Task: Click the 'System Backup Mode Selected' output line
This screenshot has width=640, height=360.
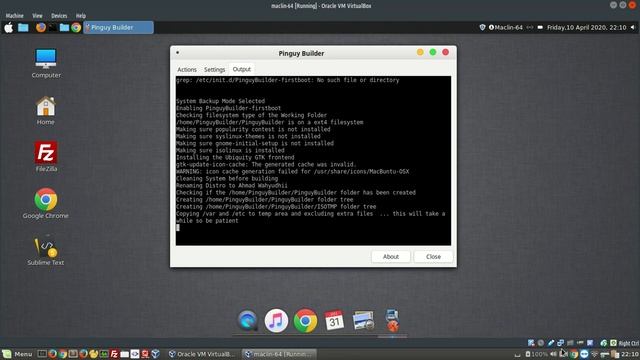Action: 220,101
